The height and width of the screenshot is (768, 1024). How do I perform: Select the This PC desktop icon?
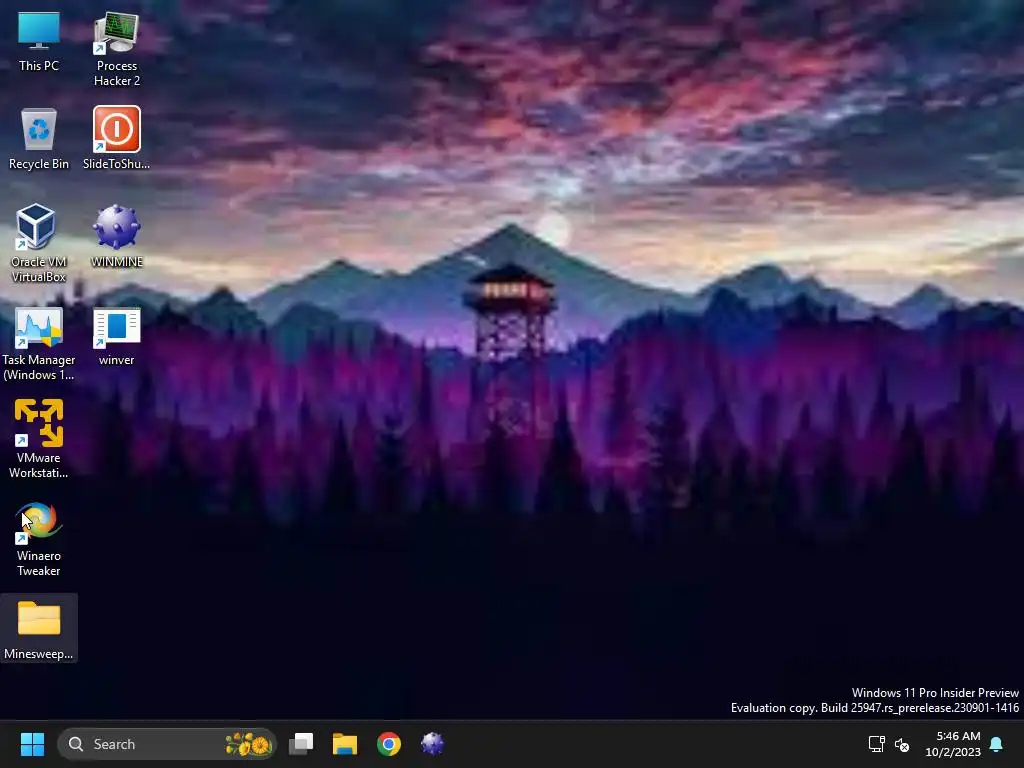(x=39, y=41)
